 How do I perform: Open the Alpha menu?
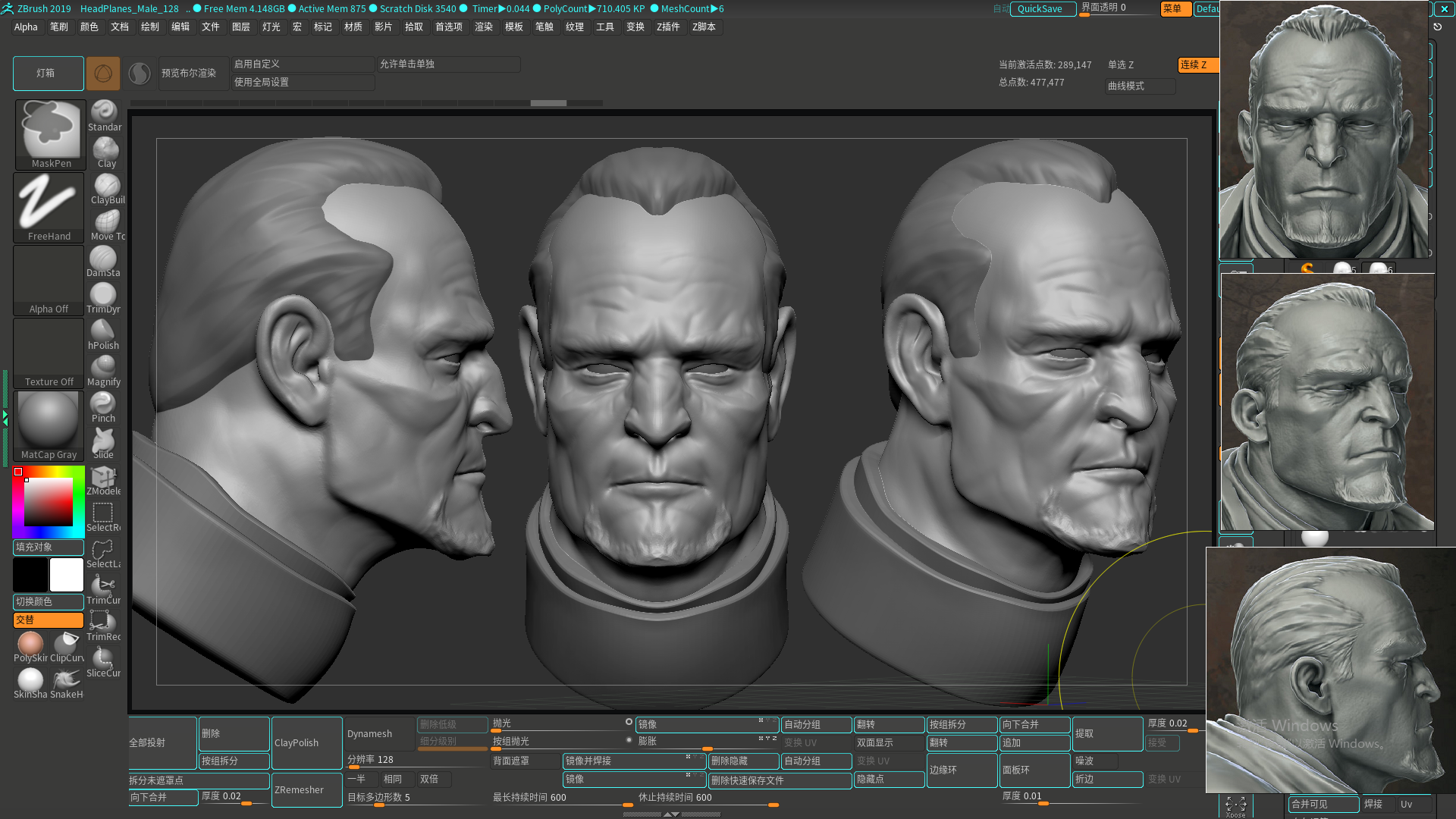[x=26, y=27]
